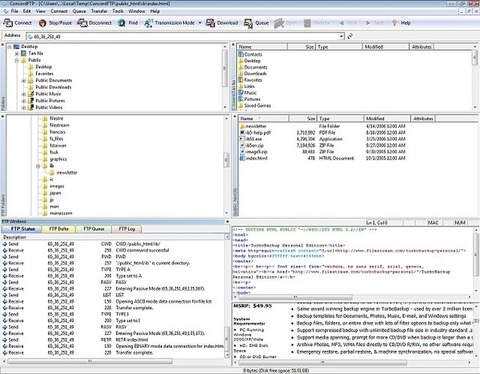Click the Download toolbar icon
The width and height of the screenshot is (480, 374).
pyautogui.click(x=210, y=23)
